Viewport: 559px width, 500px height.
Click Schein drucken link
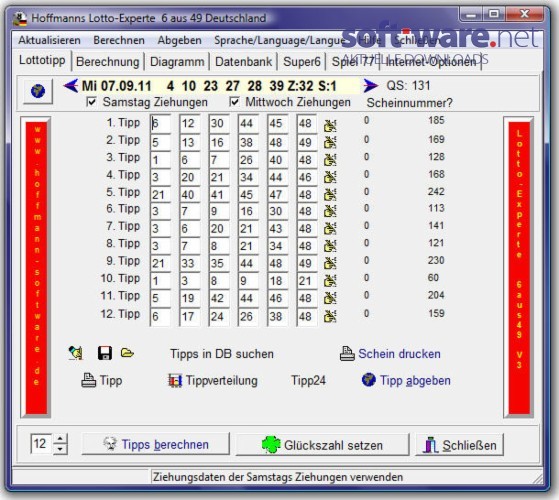tap(399, 354)
